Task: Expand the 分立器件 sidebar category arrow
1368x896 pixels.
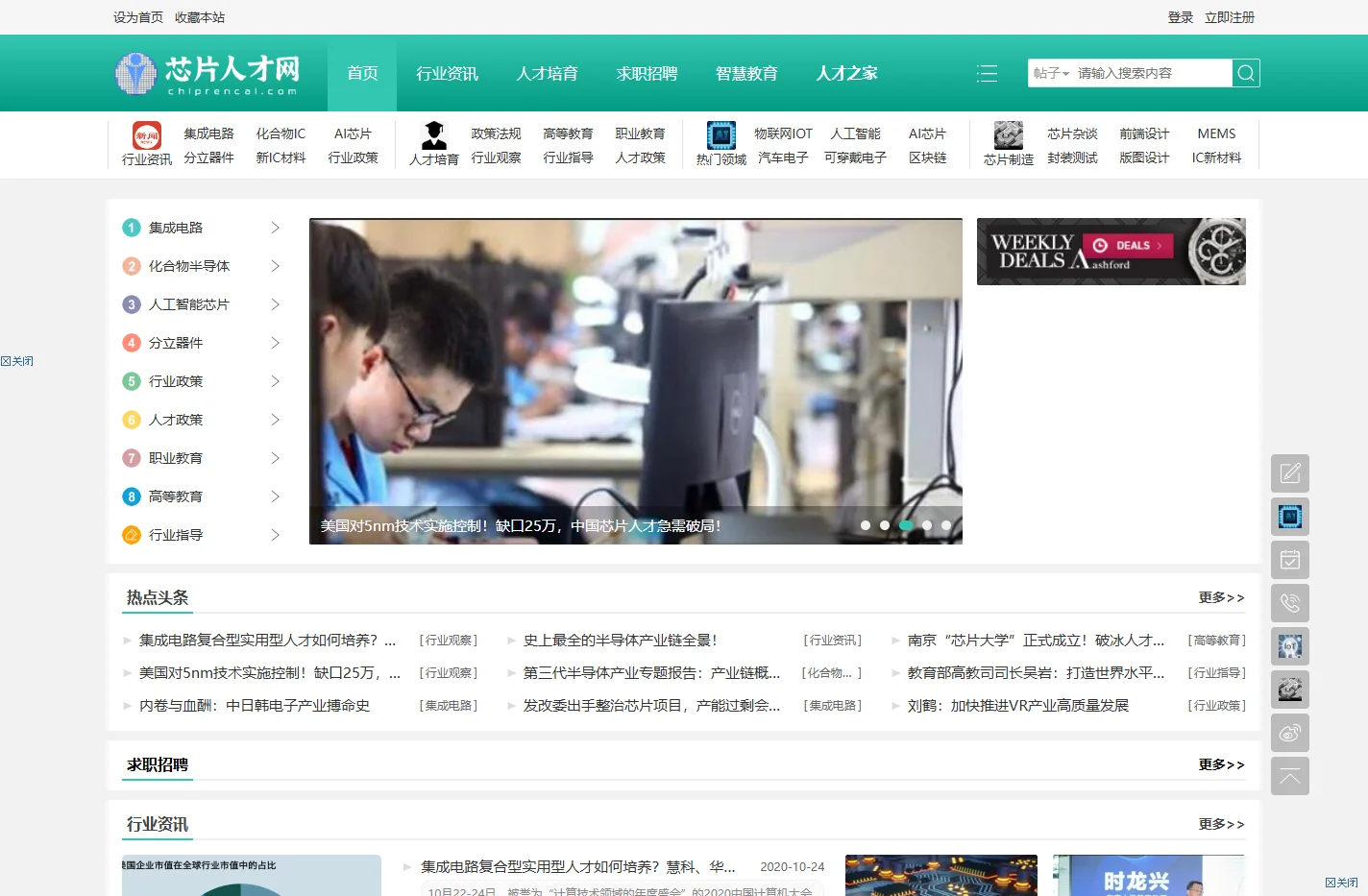Action: pos(275,343)
